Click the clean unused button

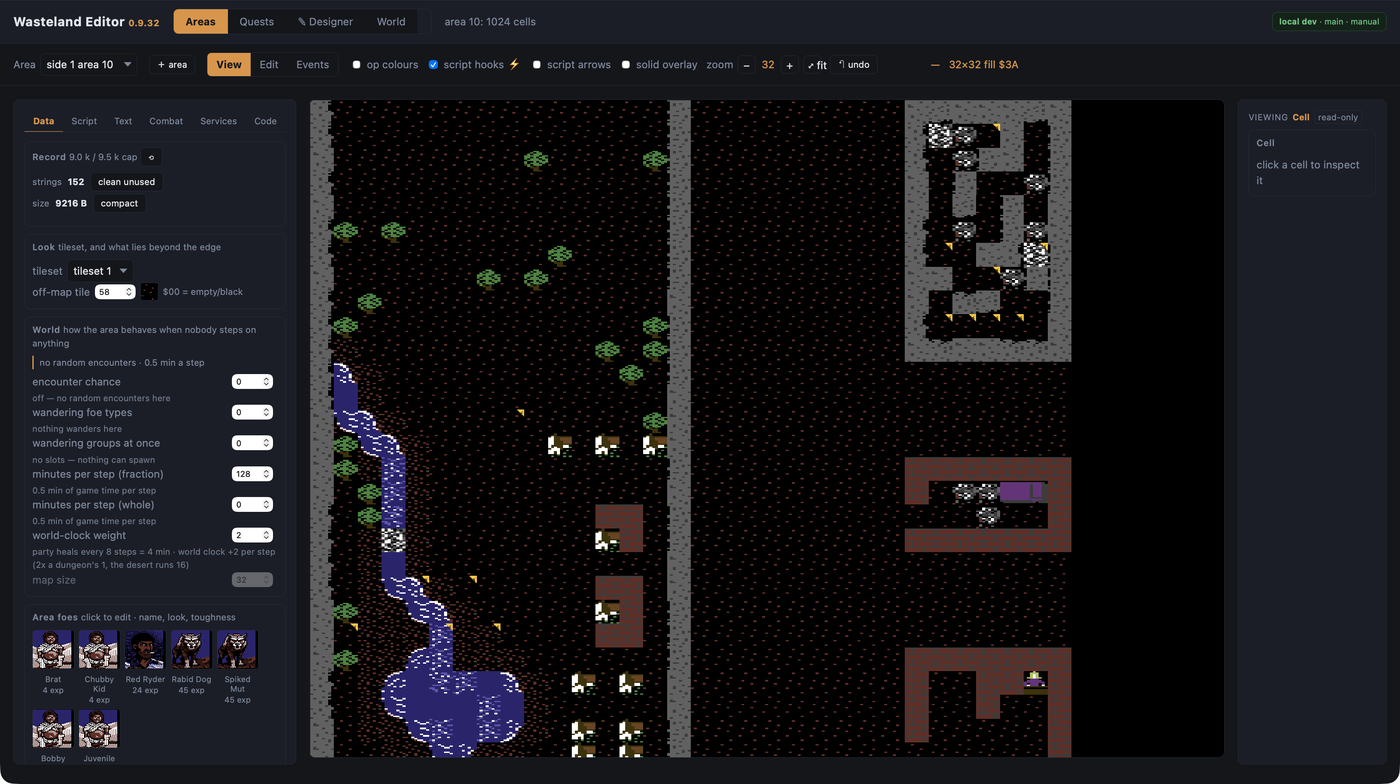[126, 182]
